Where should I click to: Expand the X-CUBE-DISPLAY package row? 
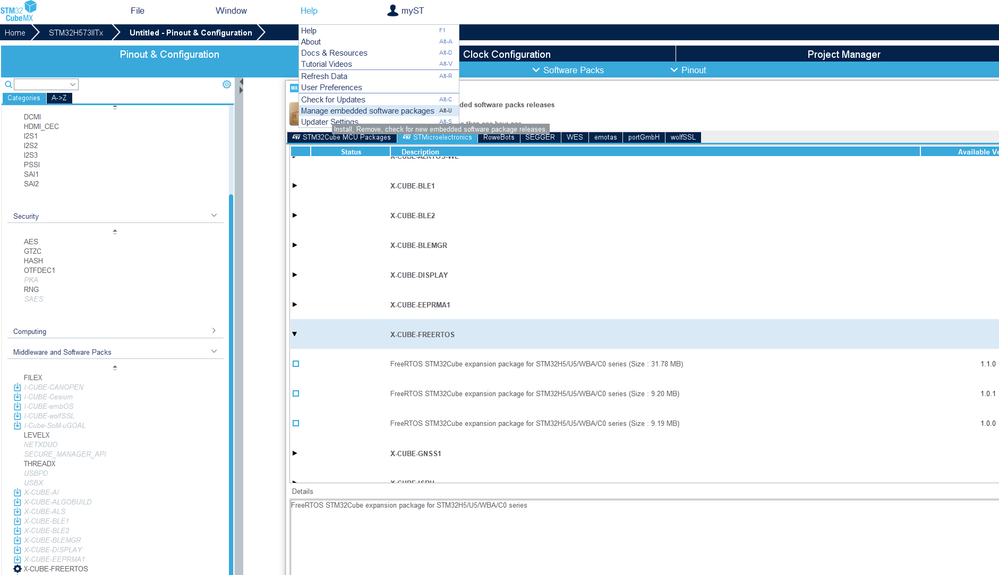pyautogui.click(x=294, y=274)
